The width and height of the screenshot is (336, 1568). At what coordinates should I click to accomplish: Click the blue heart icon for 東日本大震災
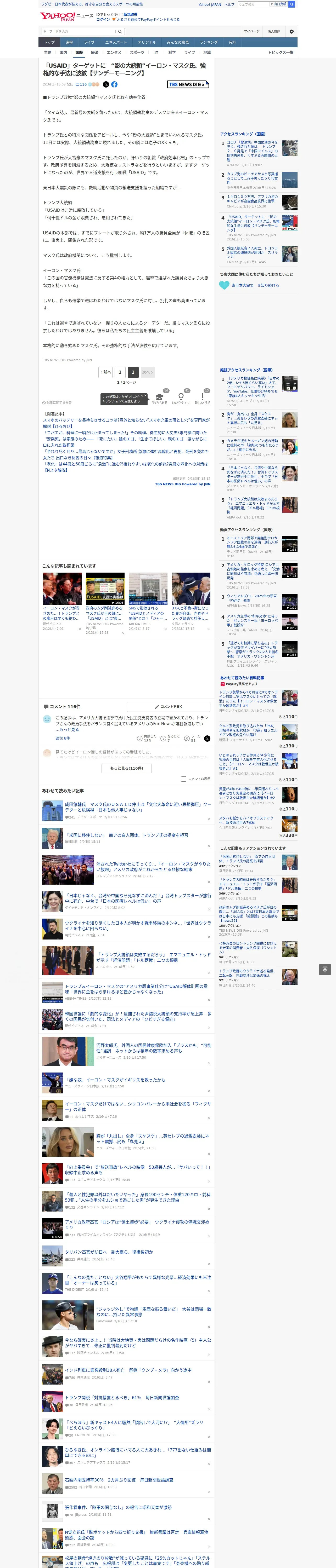(225, 285)
